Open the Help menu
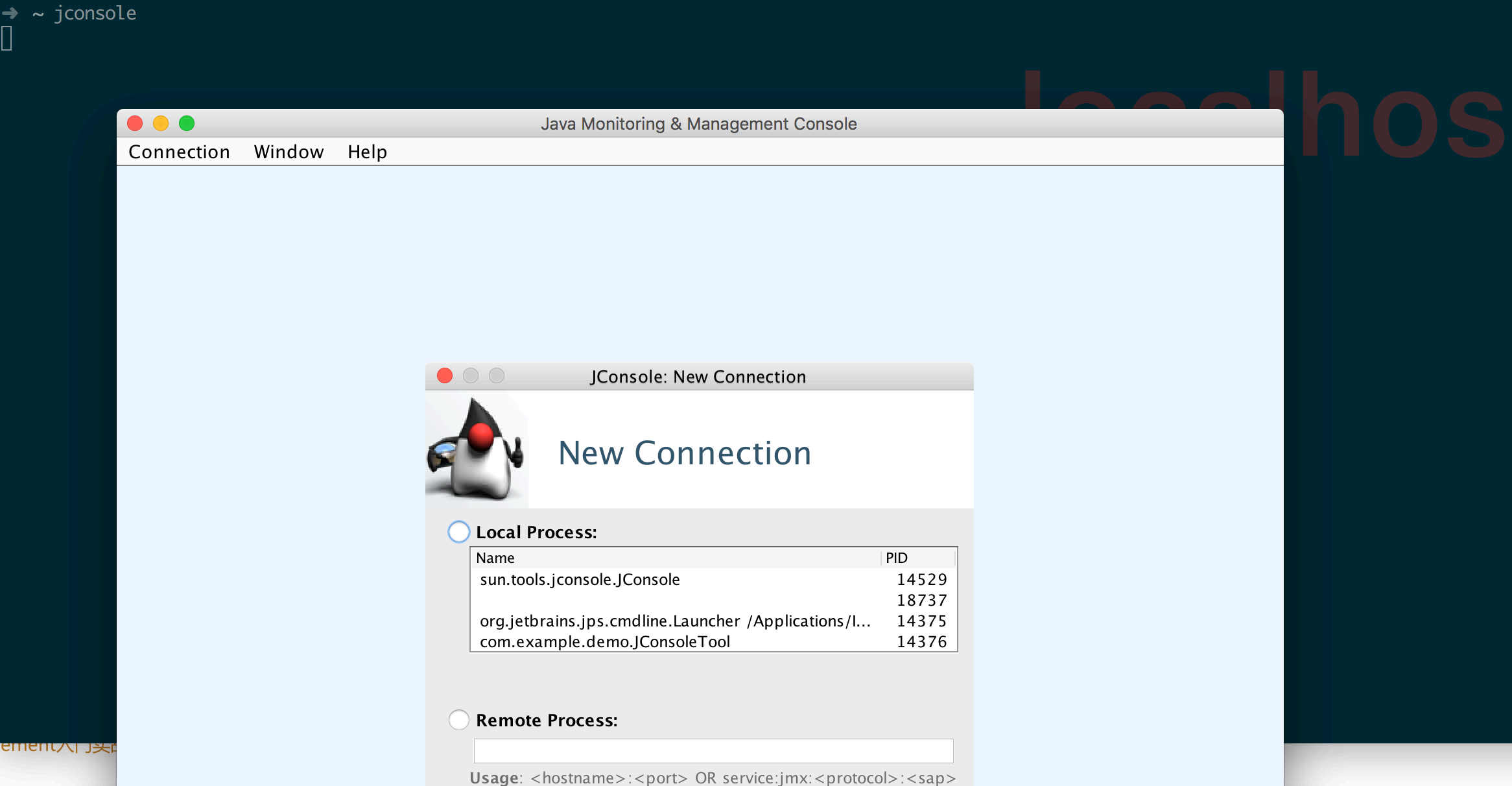The image size is (1512, 786). point(367,152)
